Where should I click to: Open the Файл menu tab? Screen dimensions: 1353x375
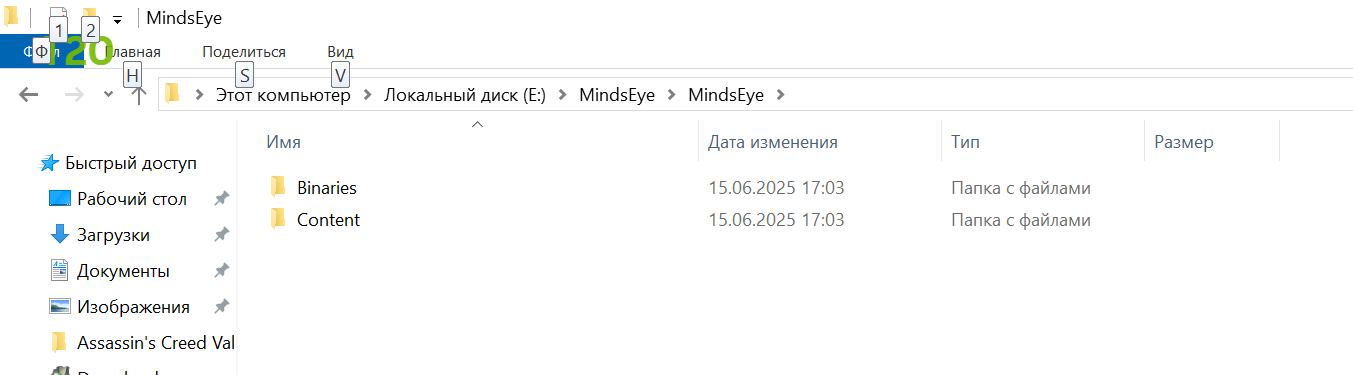point(42,52)
